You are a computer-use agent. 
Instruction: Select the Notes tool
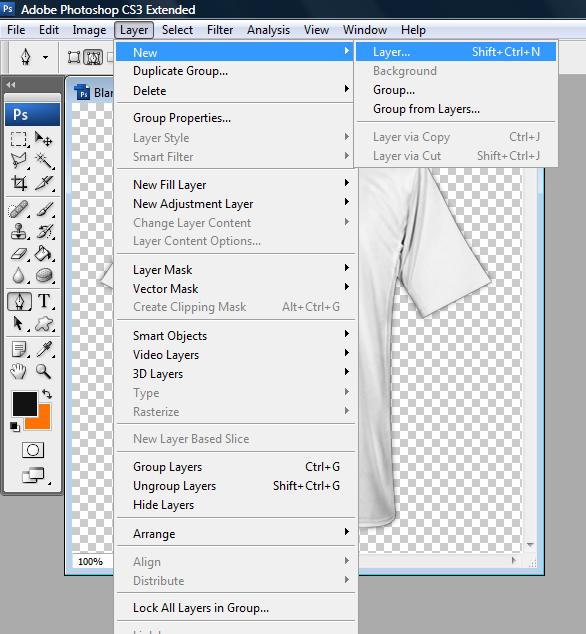coord(19,349)
